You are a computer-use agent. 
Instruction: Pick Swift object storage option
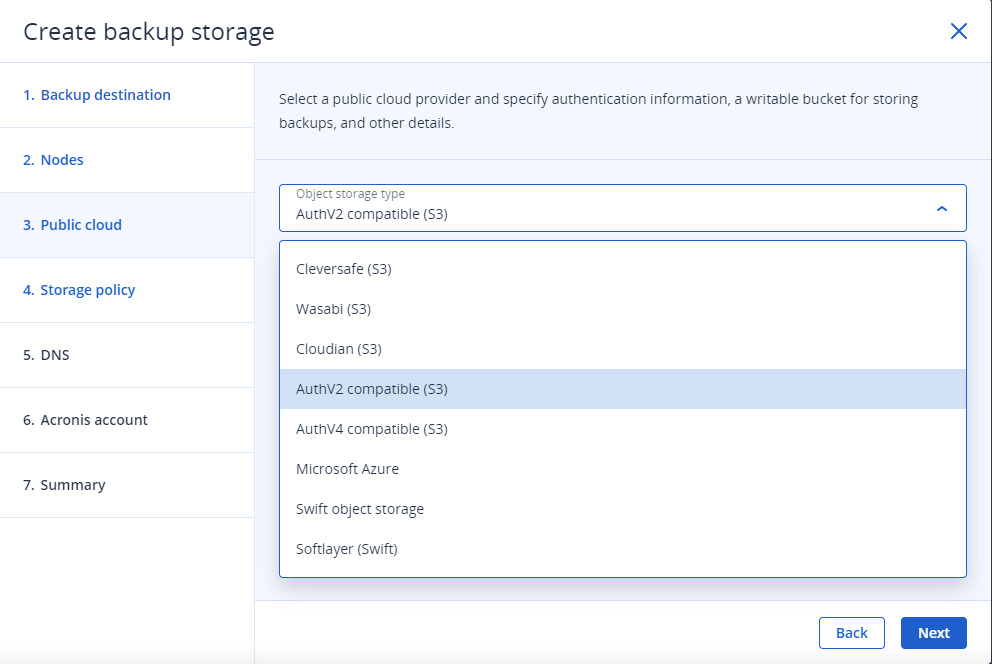point(623,509)
